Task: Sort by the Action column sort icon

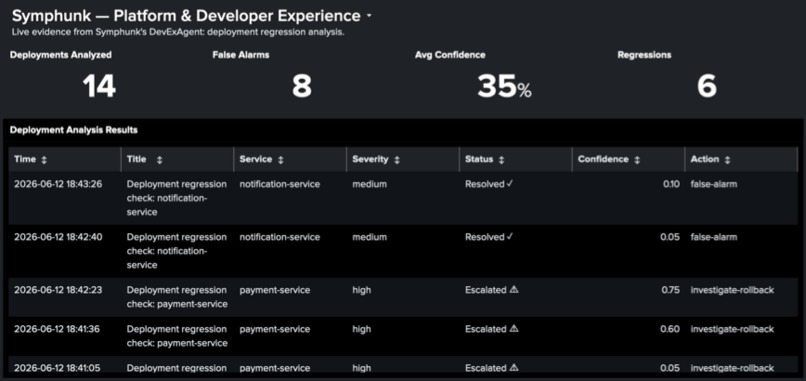Action: (x=727, y=160)
